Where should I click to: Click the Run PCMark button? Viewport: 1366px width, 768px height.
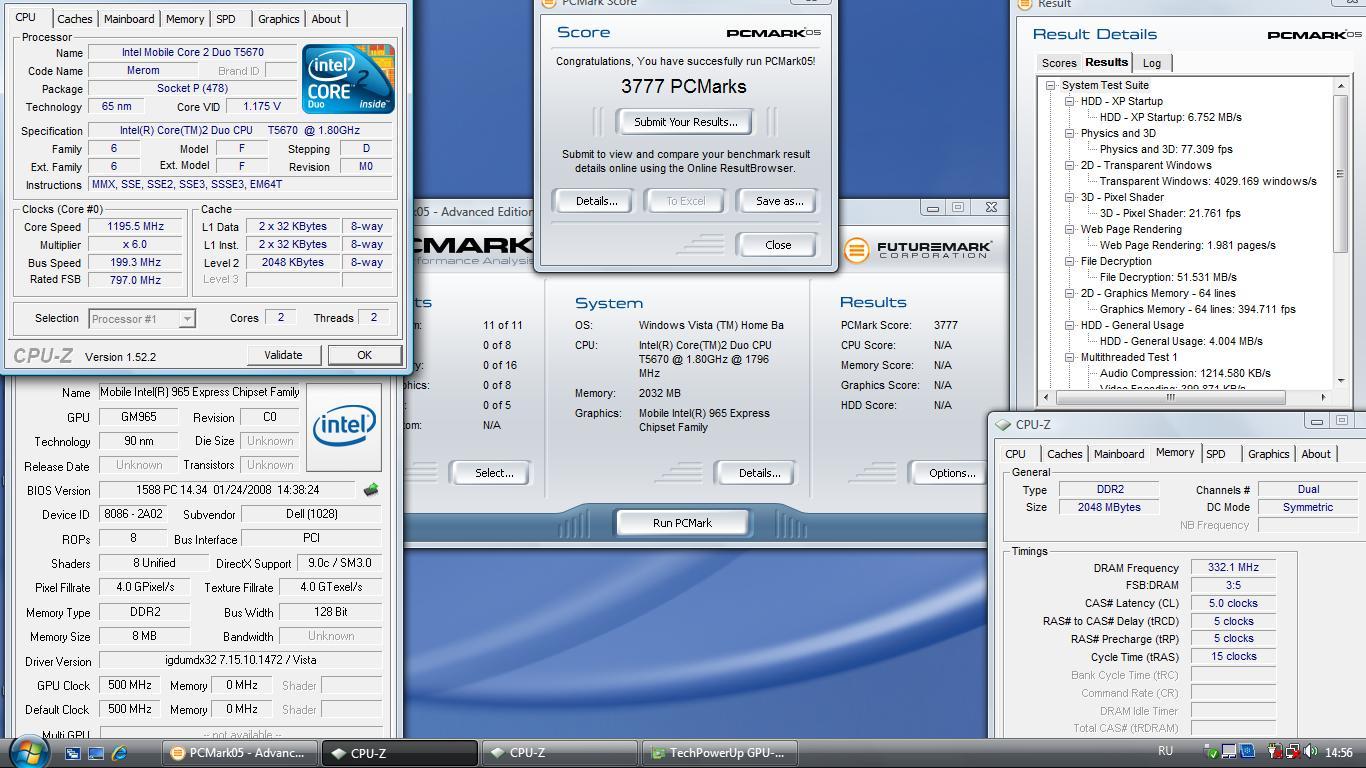point(682,523)
